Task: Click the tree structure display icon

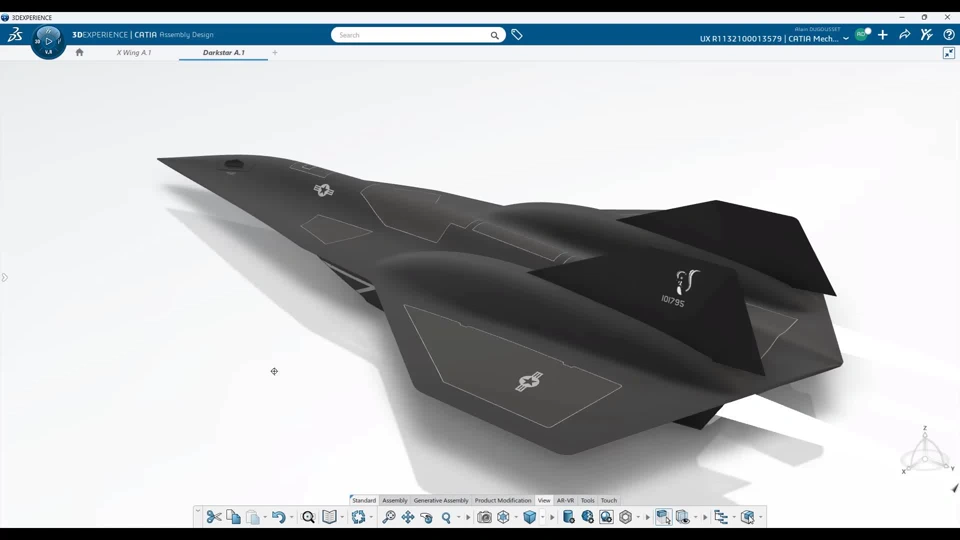Action: coord(721,517)
